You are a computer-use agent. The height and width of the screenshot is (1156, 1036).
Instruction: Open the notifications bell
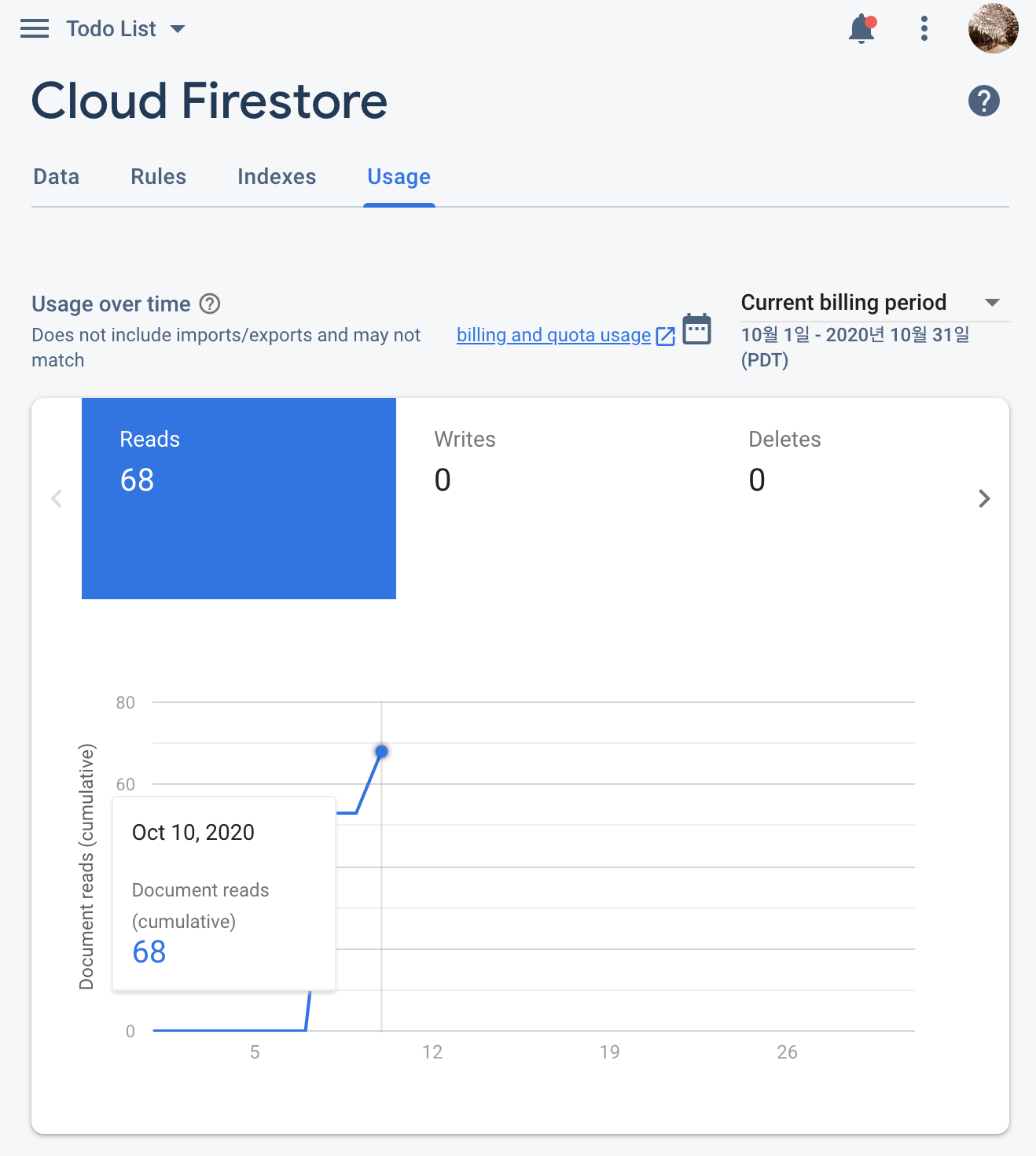(862, 29)
